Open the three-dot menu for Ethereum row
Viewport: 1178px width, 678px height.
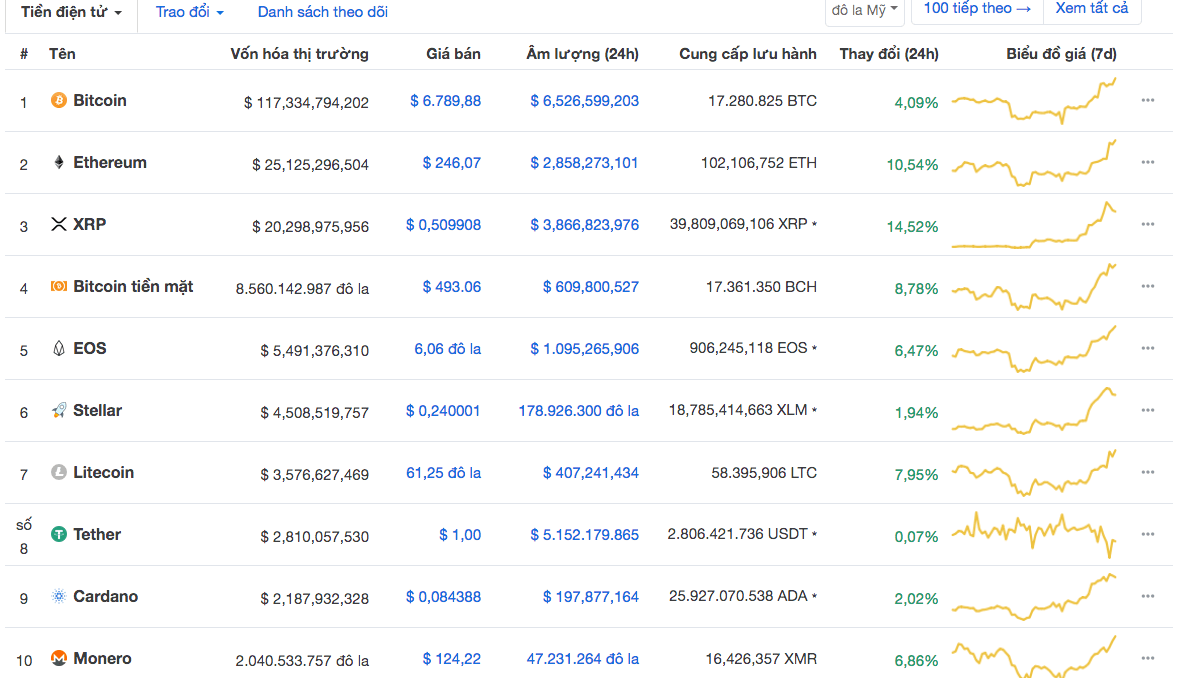(x=1147, y=162)
